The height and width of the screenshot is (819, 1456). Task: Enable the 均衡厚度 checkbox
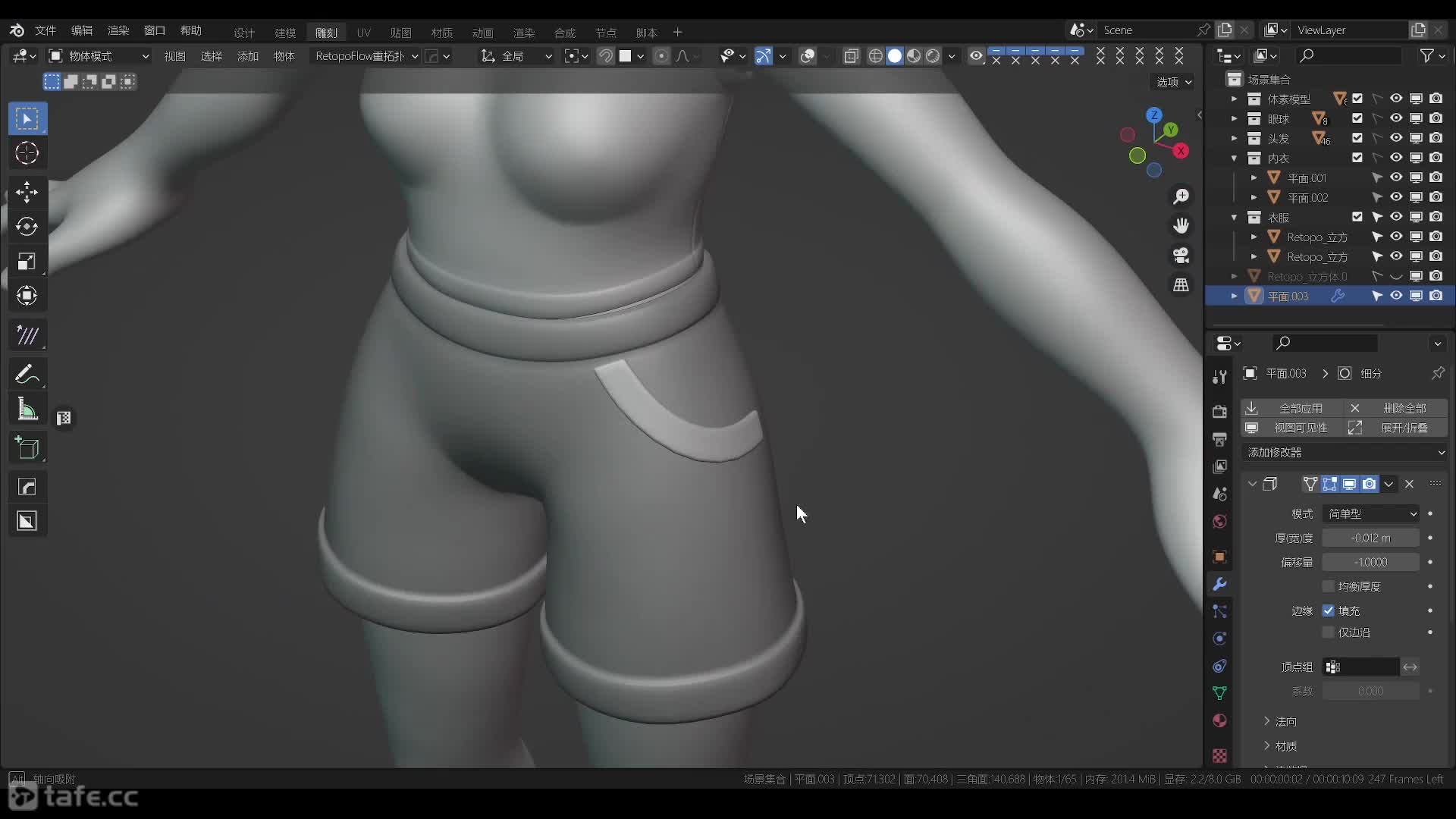coord(1328,586)
